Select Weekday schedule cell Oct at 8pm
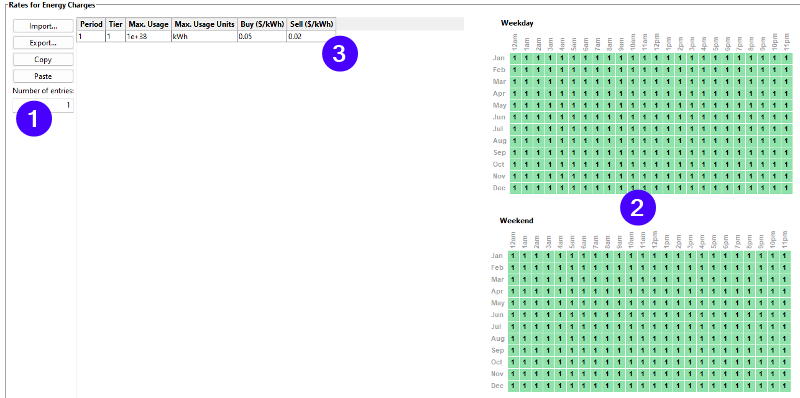 (x=751, y=164)
